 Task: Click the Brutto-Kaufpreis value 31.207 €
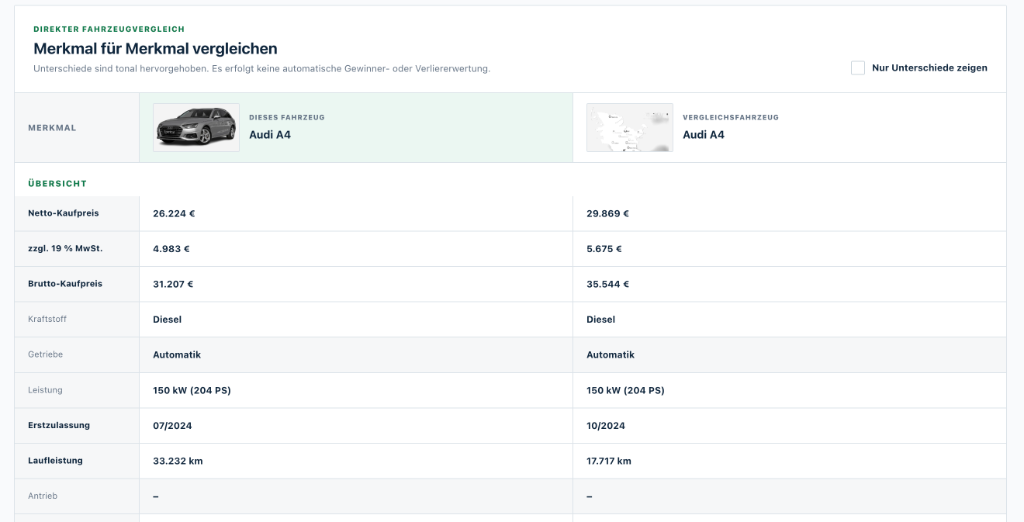pos(173,284)
